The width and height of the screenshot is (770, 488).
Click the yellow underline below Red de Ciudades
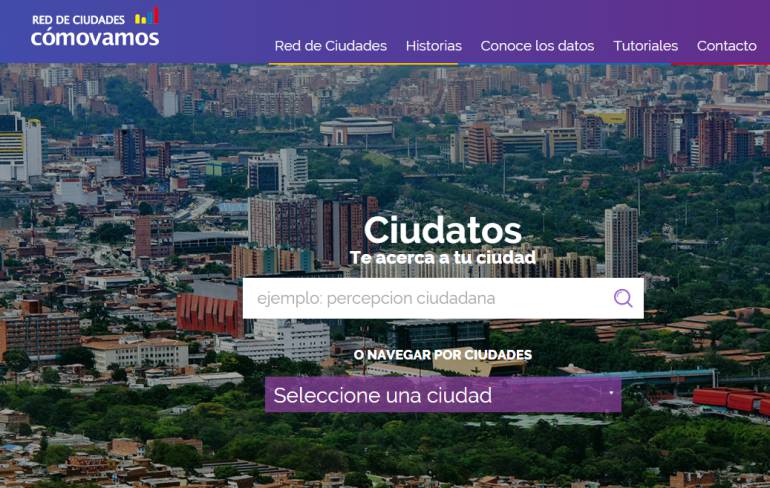363,64
